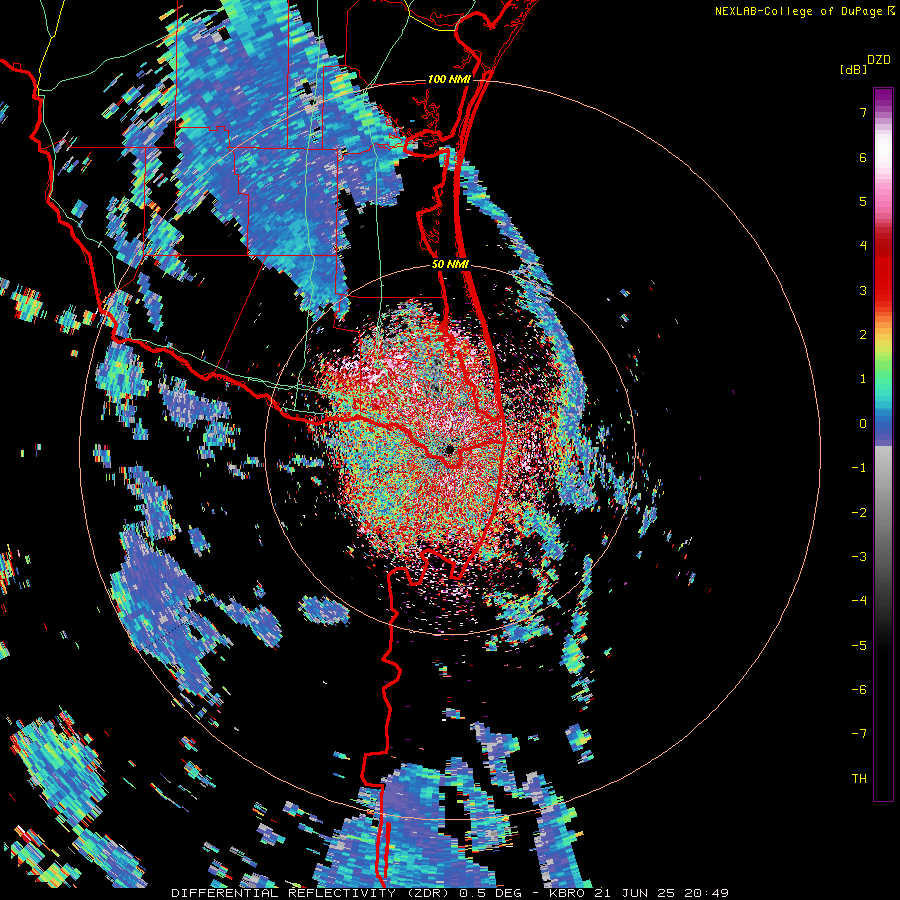The image size is (900, 900).
Task: Click the -4 dB legend value
Action: pos(859,601)
